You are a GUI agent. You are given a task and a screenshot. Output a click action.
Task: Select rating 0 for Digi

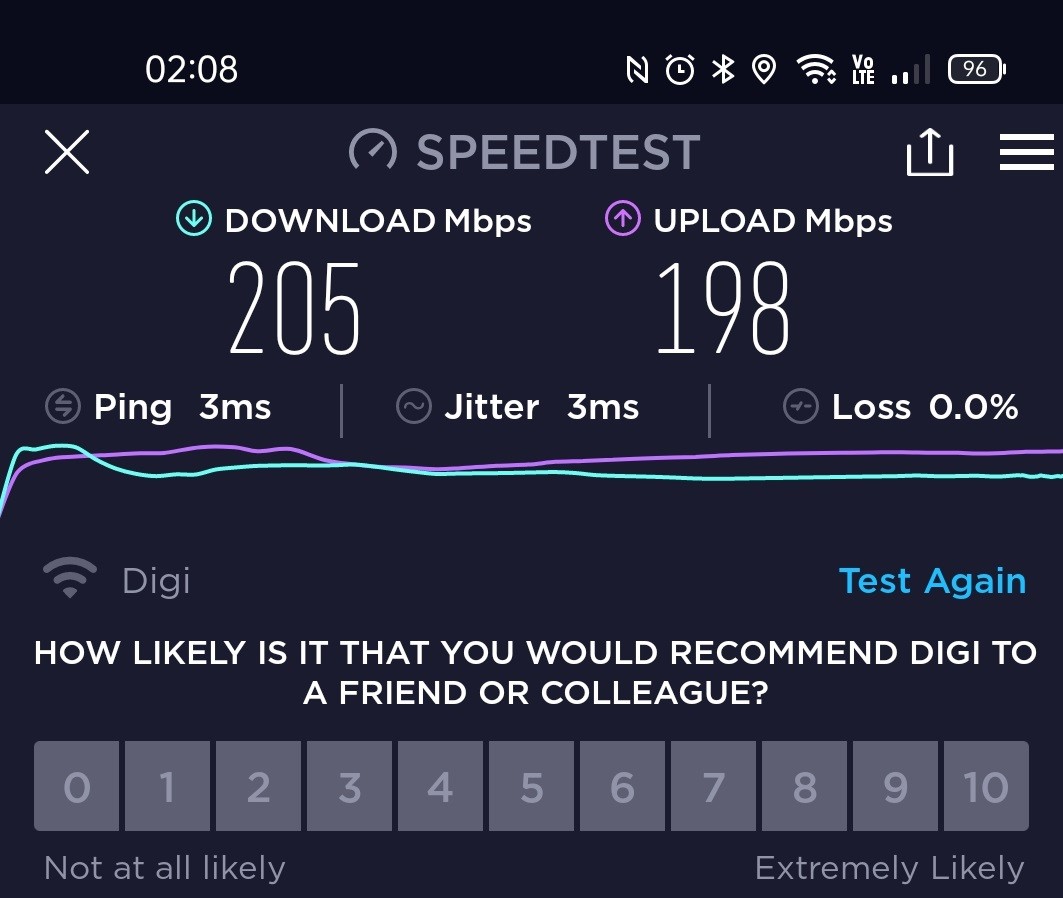point(77,786)
